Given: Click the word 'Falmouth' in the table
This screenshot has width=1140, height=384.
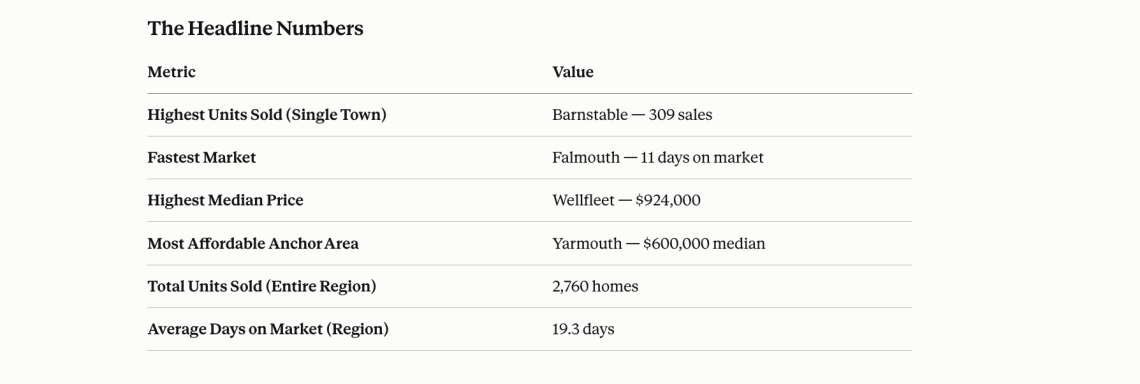Looking at the screenshot, I should point(586,158).
